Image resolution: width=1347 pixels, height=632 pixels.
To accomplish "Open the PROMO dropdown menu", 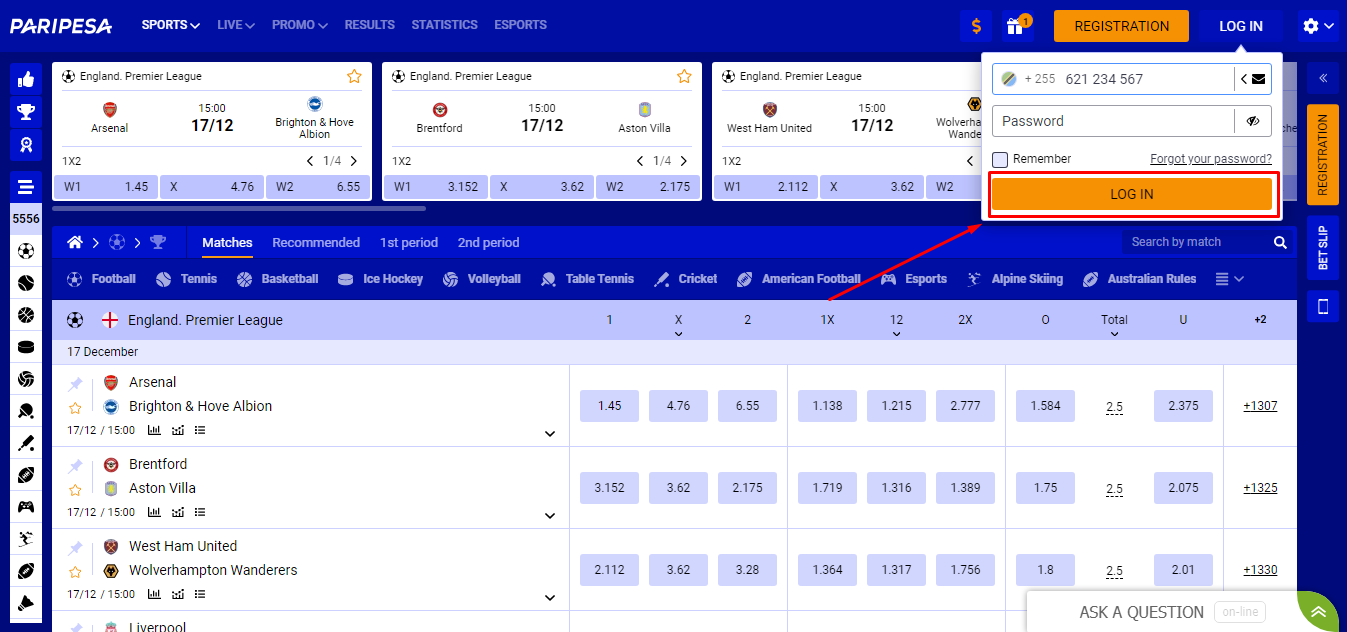I will (300, 25).
